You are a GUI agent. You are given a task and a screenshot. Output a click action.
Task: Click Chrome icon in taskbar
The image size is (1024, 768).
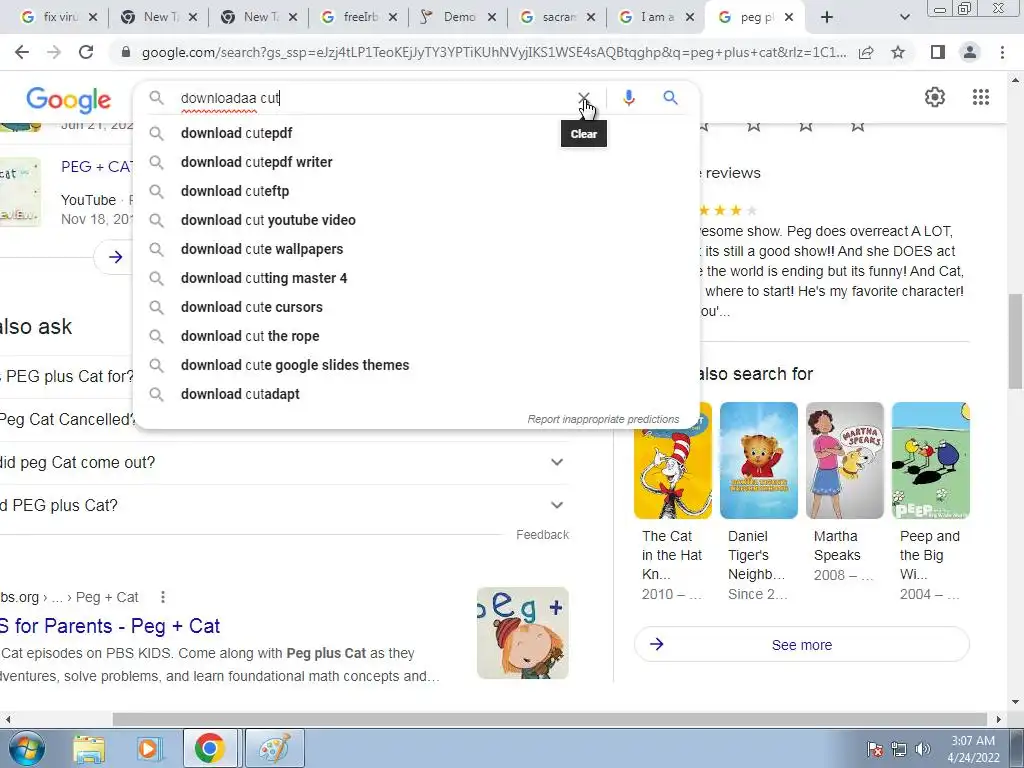pyautogui.click(x=209, y=748)
